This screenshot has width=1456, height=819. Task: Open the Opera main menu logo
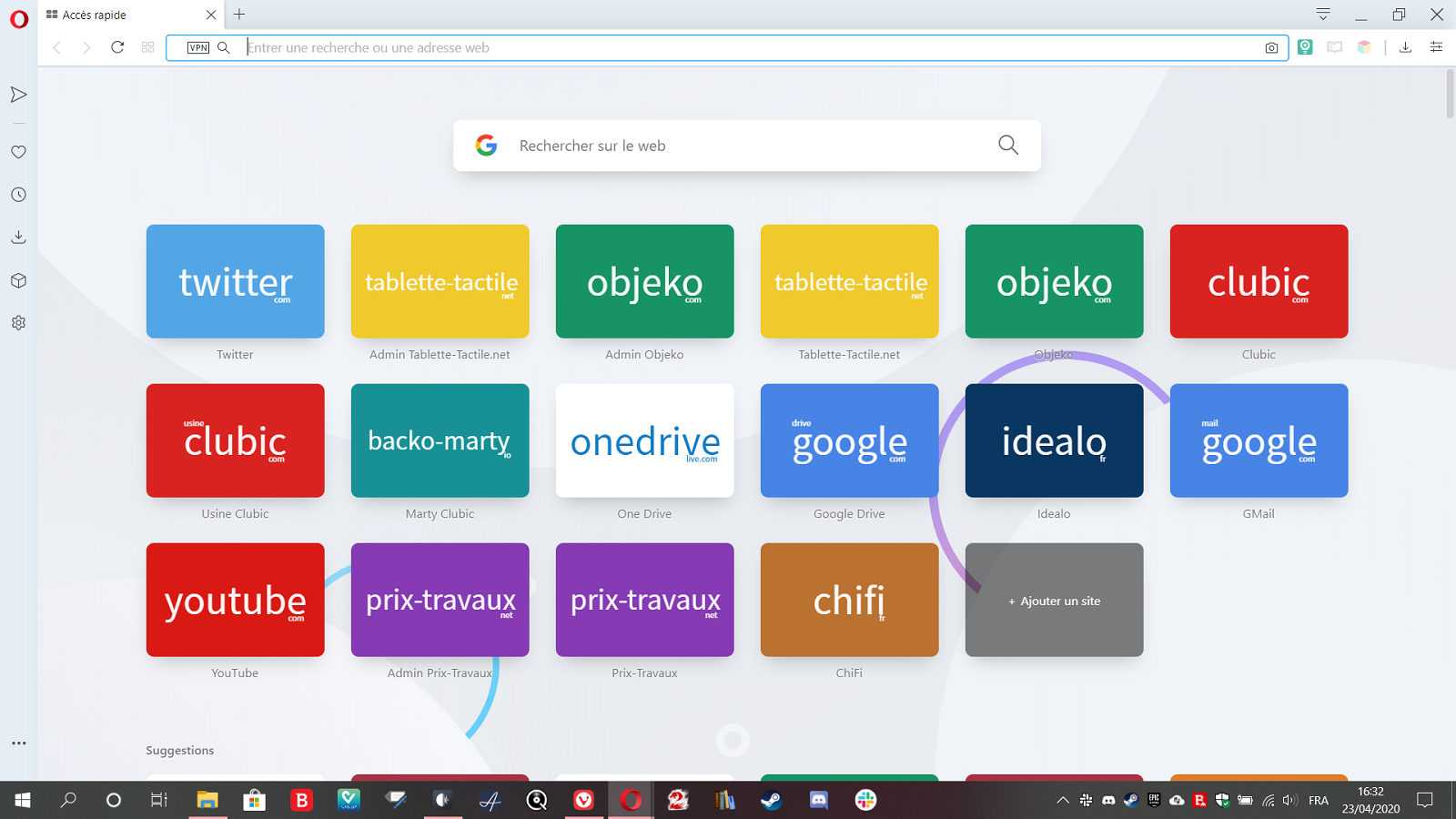(18, 19)
